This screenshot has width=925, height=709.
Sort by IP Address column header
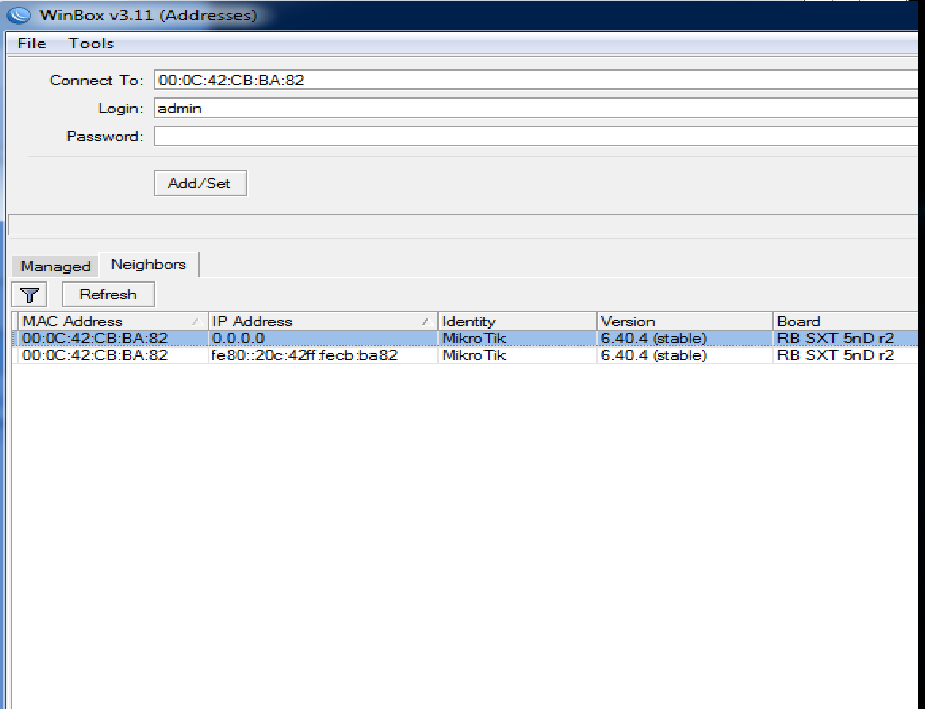(x=323, y=321)
